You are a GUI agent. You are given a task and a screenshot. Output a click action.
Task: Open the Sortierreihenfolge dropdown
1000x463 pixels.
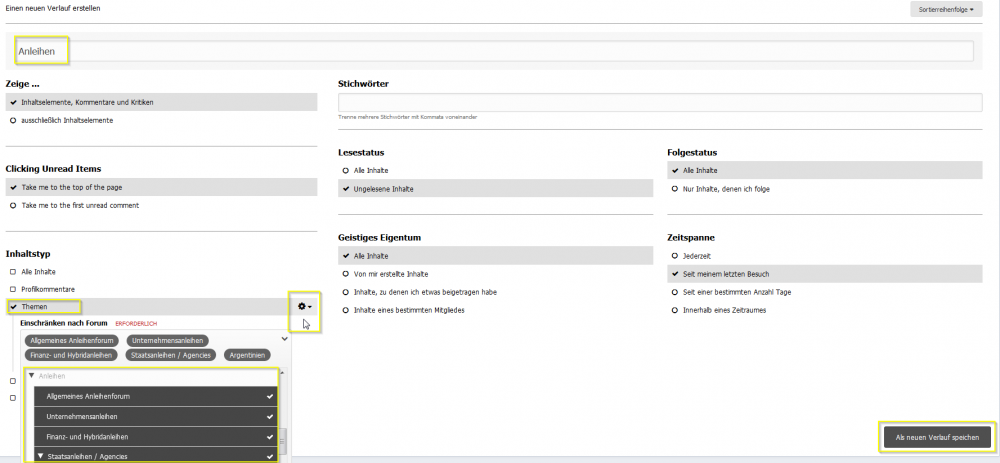(x=946, y=10)
